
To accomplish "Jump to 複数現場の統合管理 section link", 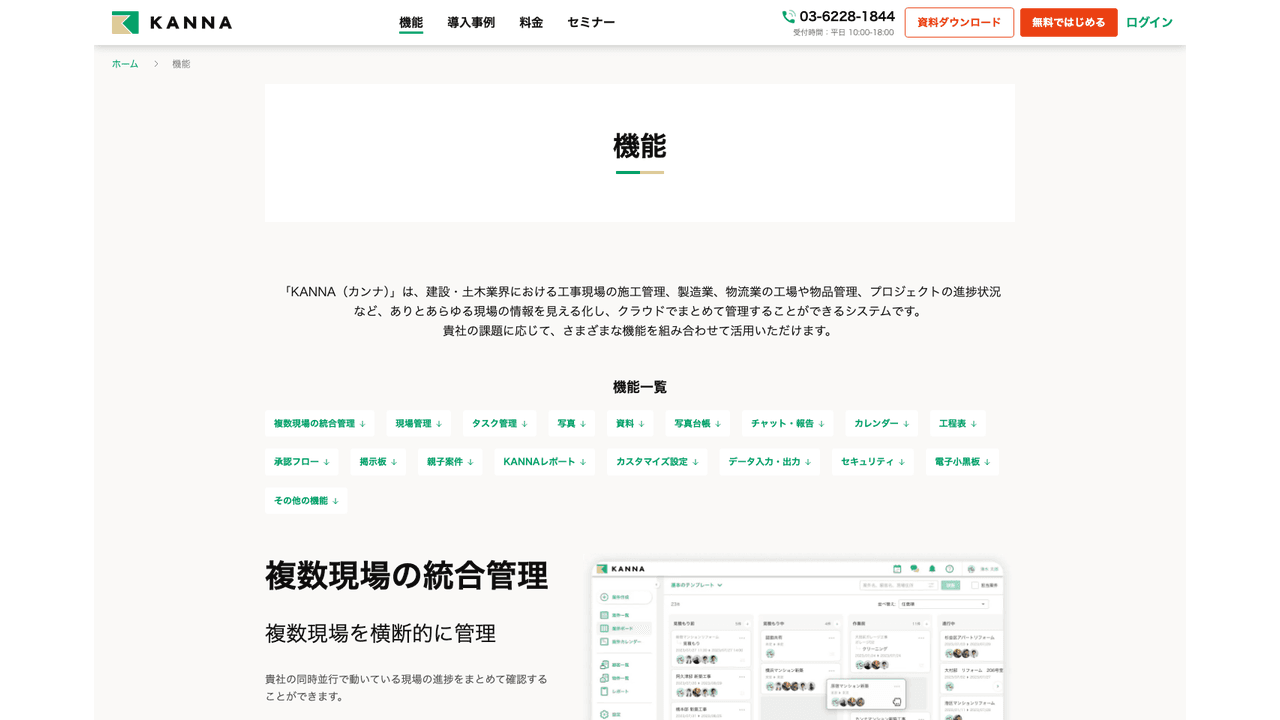I will (x=320, y=423).
